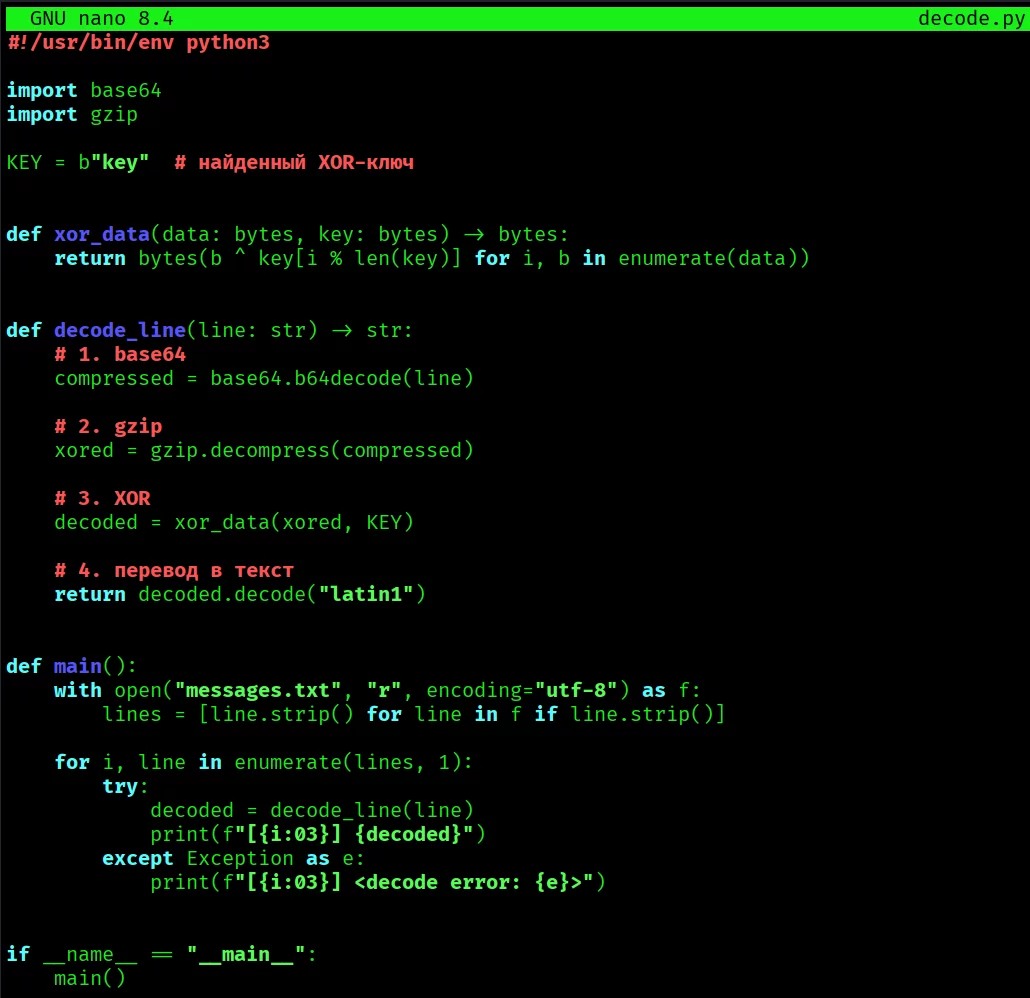Click decode_line name in its def line

(x=119, y=331)
